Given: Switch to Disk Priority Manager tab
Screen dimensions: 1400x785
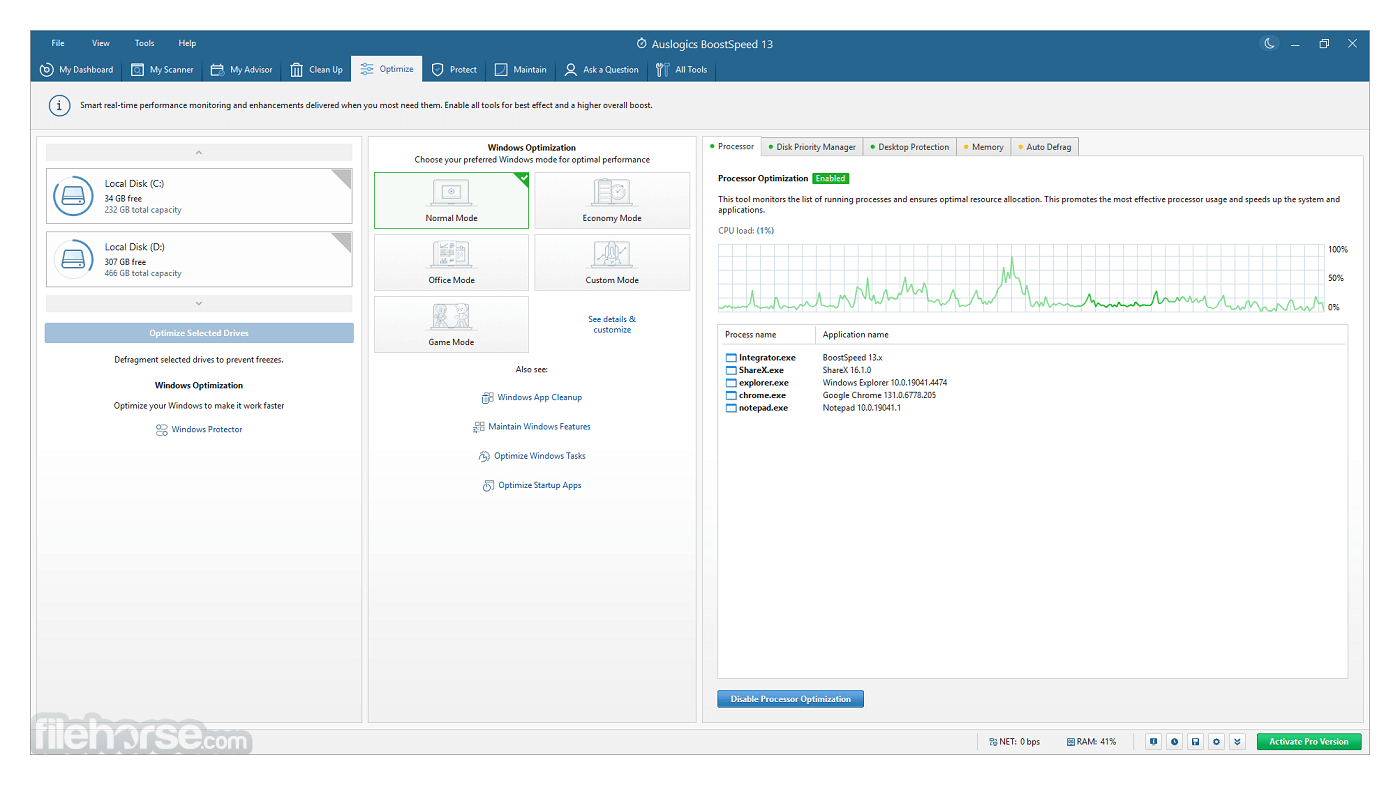Looking at the screenshot, I should [x=812, y=147].
